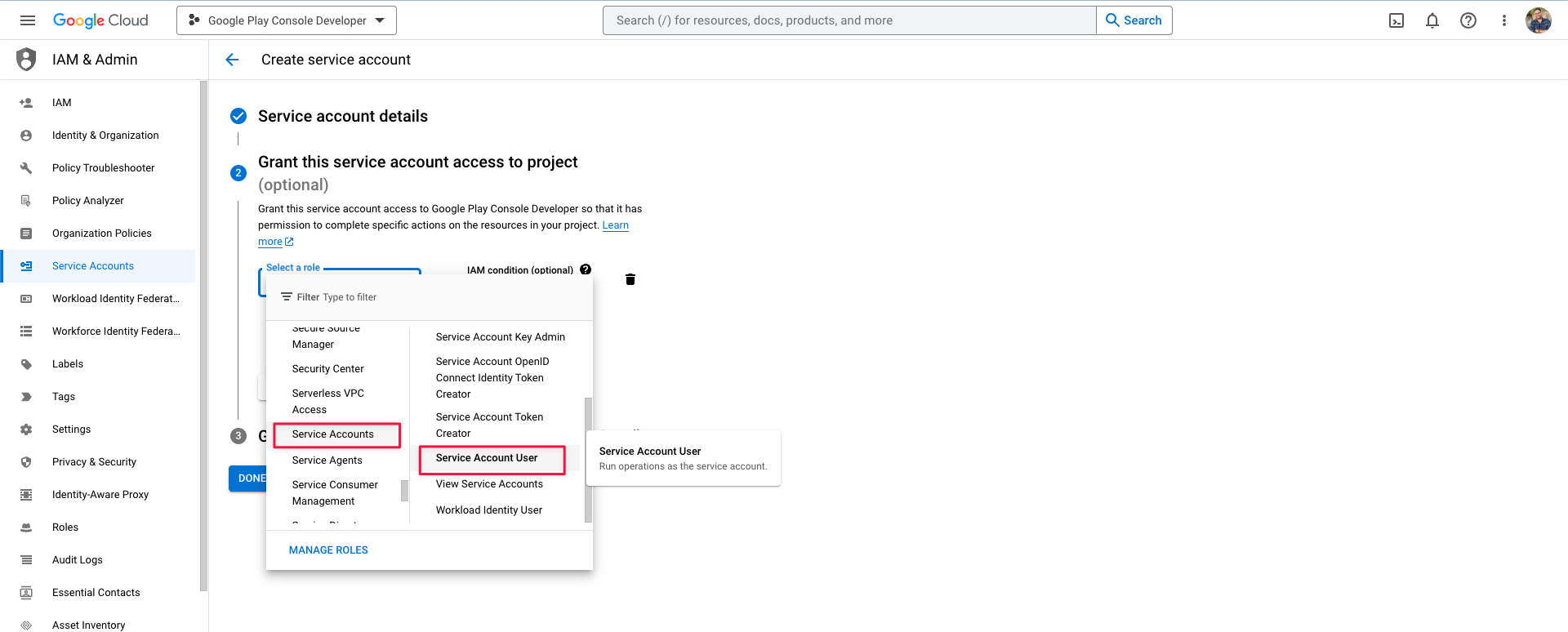Click the Google Cloud logo
Viewport: 1568px width, 632px height.
(x=100, y=20)
